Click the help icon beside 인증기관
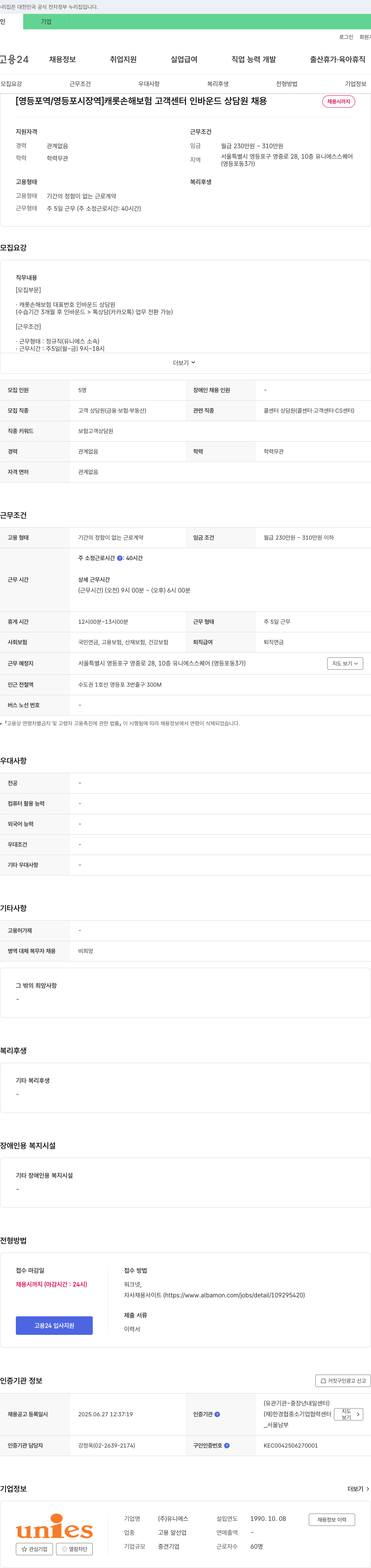Viewport: 371px width, 1568px height. (217, 1414)
